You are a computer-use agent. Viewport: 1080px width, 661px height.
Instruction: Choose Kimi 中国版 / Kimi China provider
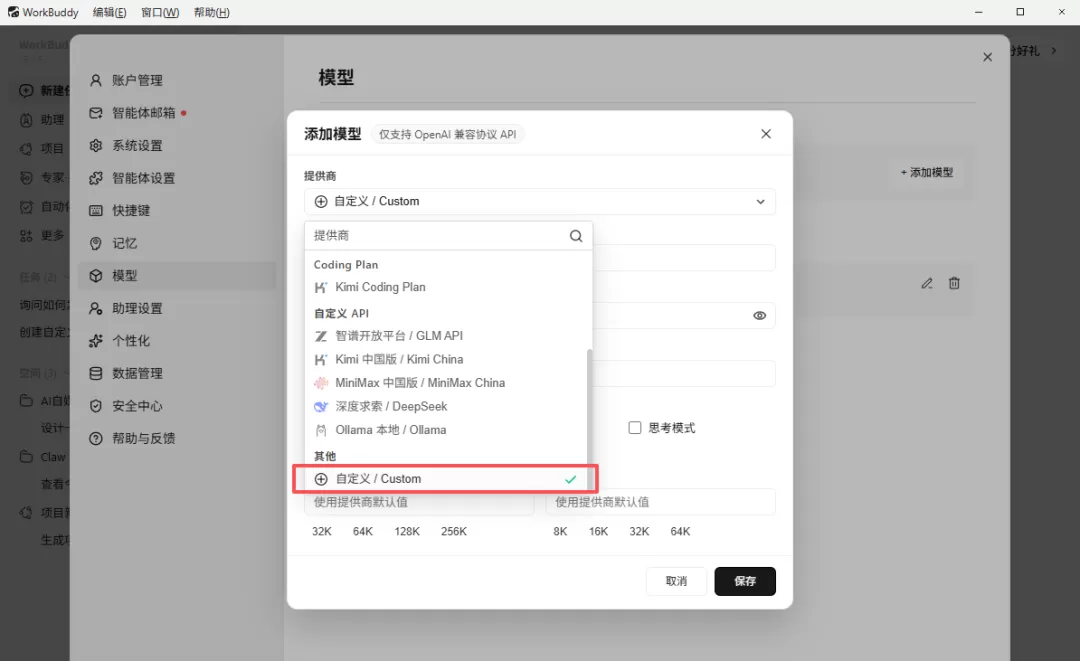pyautogui.click(x=446, y=359)
